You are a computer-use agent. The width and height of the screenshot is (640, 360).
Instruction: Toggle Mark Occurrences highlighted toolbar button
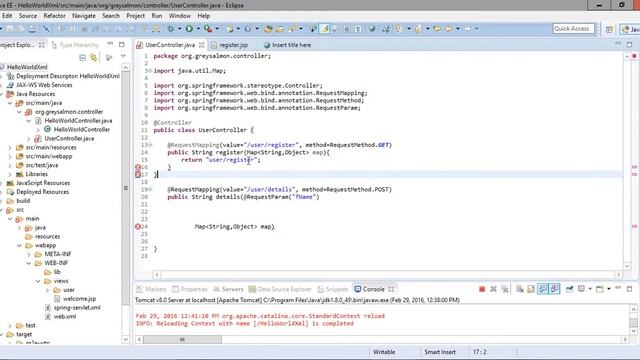pos(324,29)
